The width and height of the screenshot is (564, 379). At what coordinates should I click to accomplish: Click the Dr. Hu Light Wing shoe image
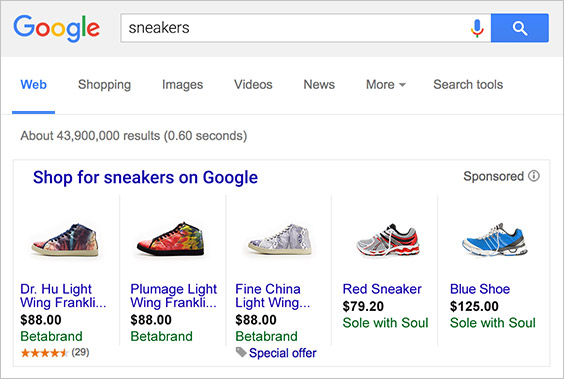[x=65, y=239]
